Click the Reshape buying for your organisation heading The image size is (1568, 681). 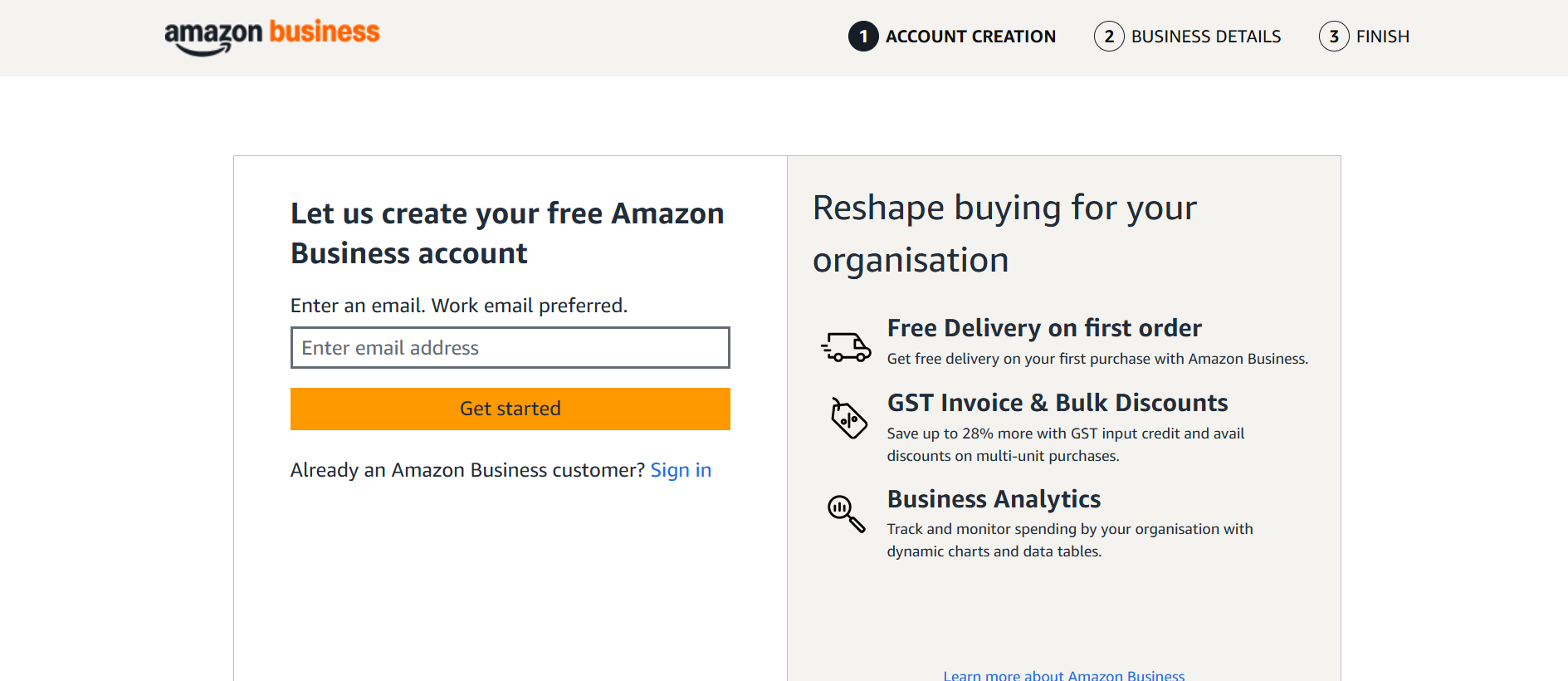1004,233
